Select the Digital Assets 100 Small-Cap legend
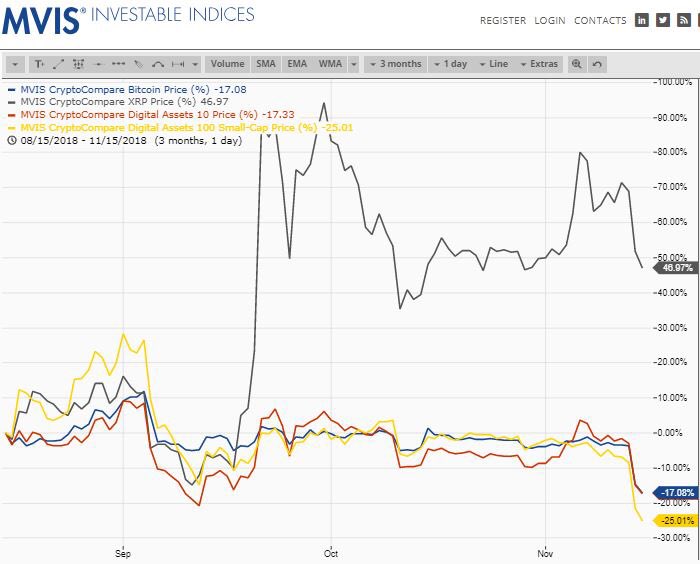700x564 pixels. coord(187,128)
